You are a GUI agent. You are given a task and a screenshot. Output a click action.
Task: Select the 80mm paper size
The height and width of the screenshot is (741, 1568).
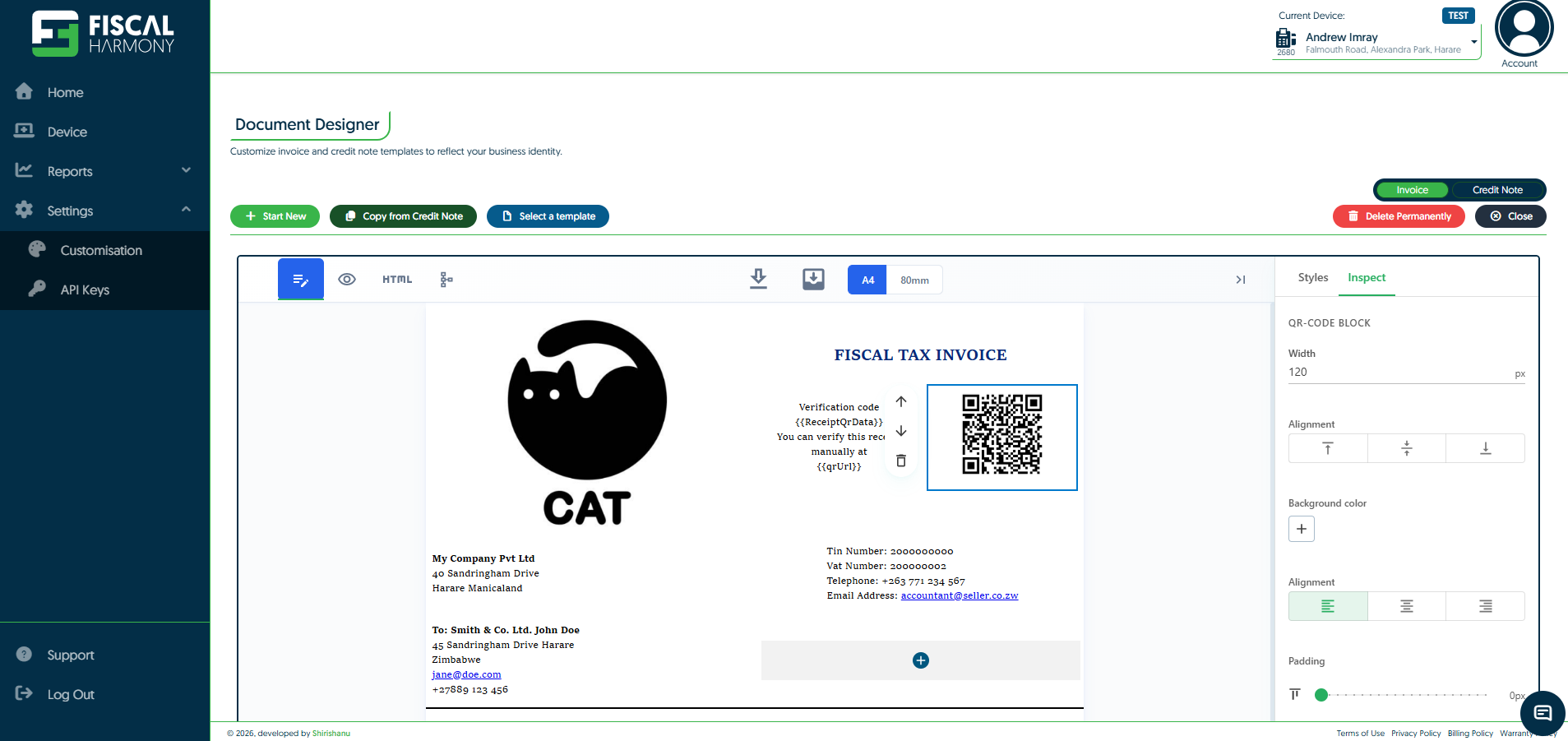click(914, 280)
